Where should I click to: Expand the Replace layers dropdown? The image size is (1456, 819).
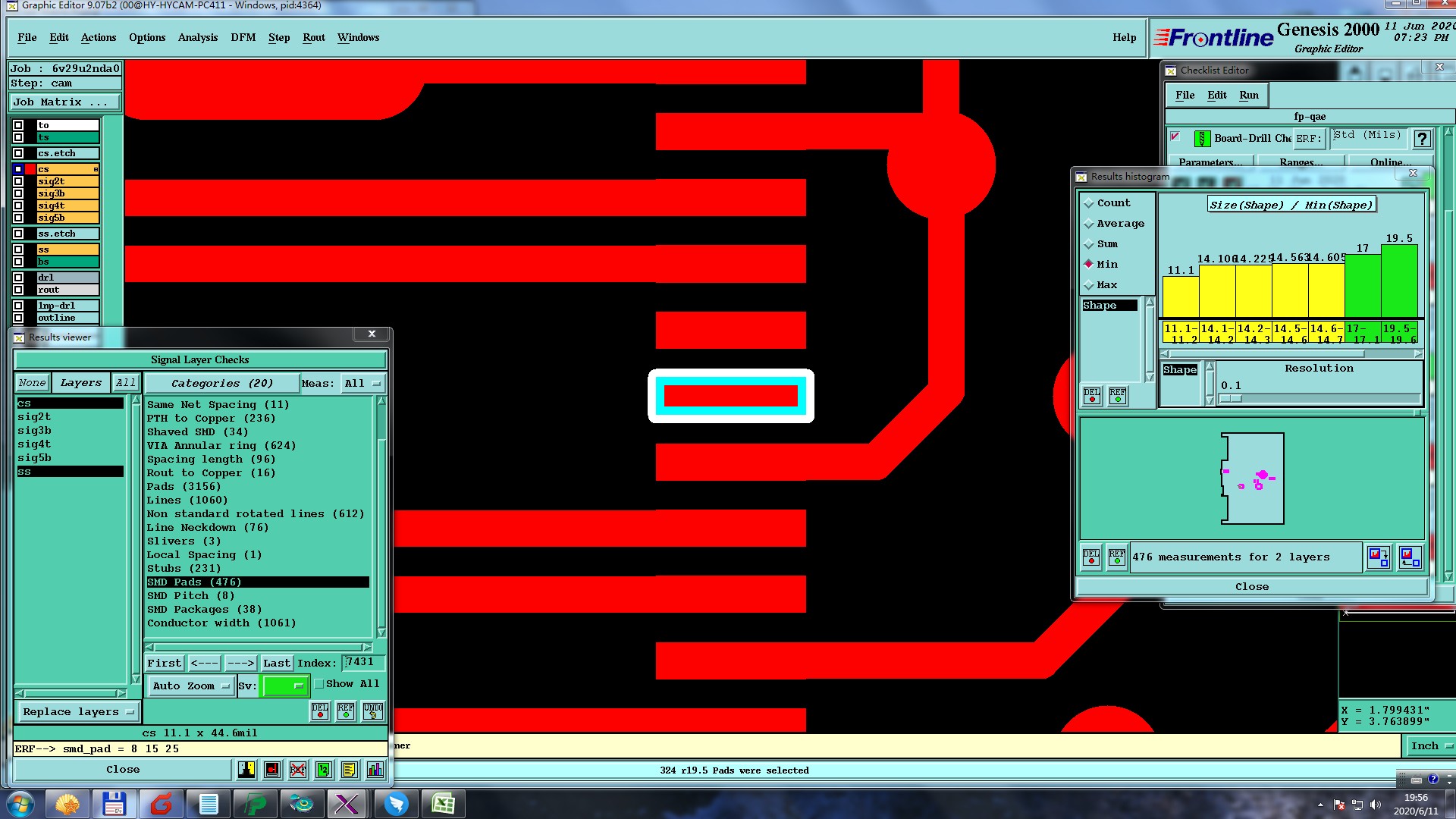[x=78, y=712]
